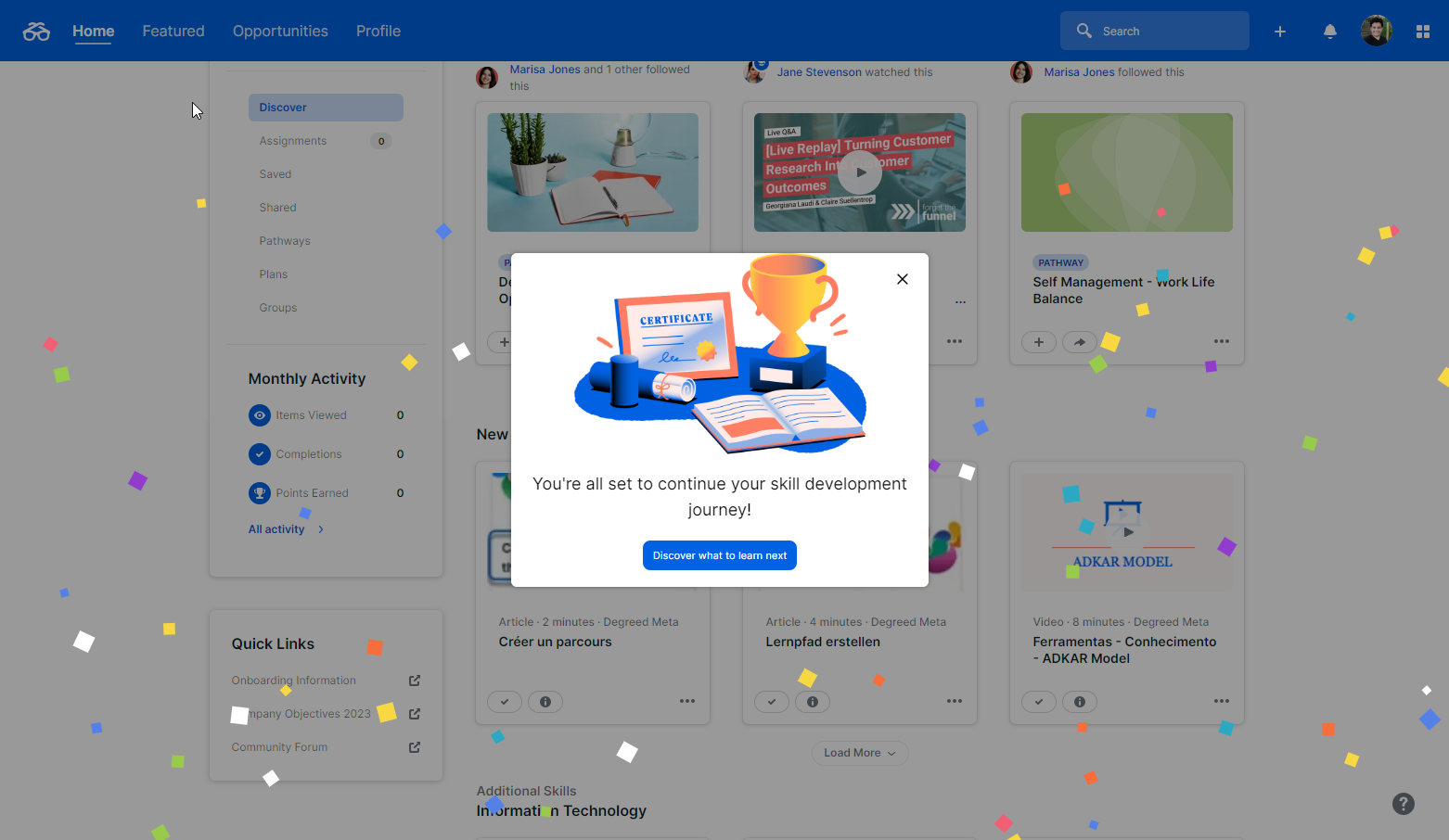Open the user profile avatar menu

click(x=1376, y=31)
